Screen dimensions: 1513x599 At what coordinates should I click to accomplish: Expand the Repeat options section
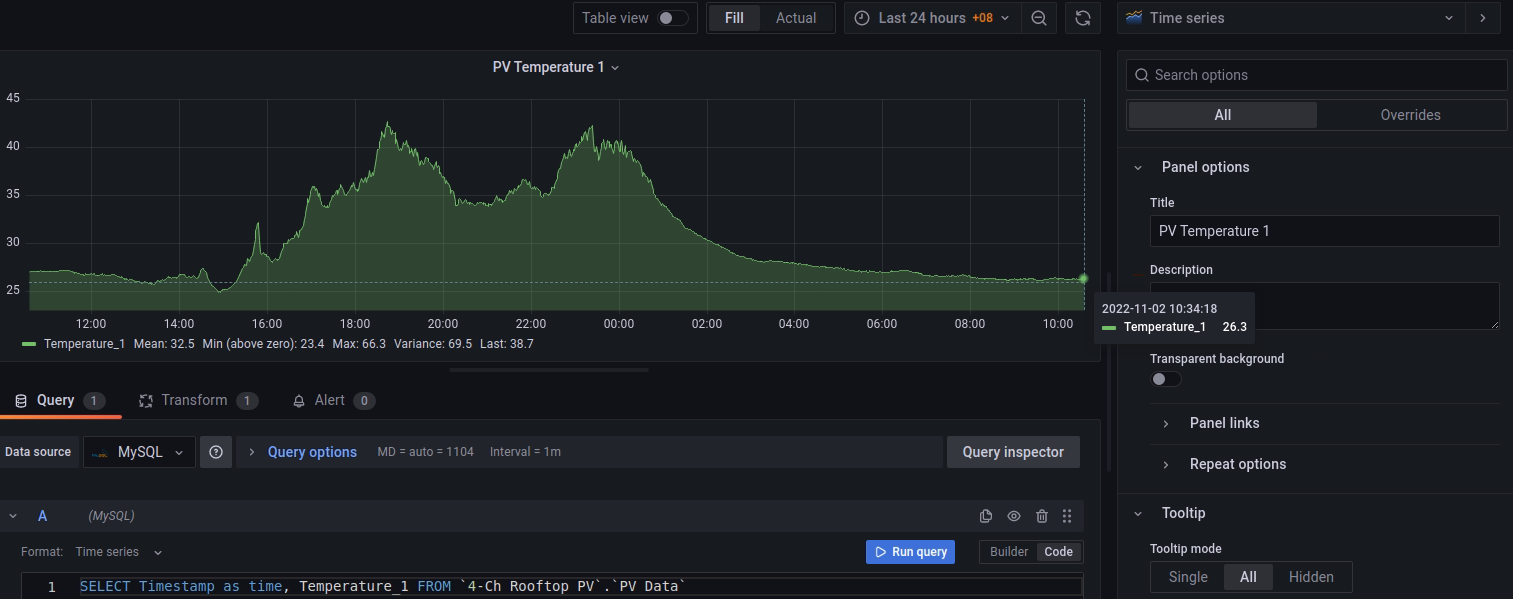[x=1166, y=464]
